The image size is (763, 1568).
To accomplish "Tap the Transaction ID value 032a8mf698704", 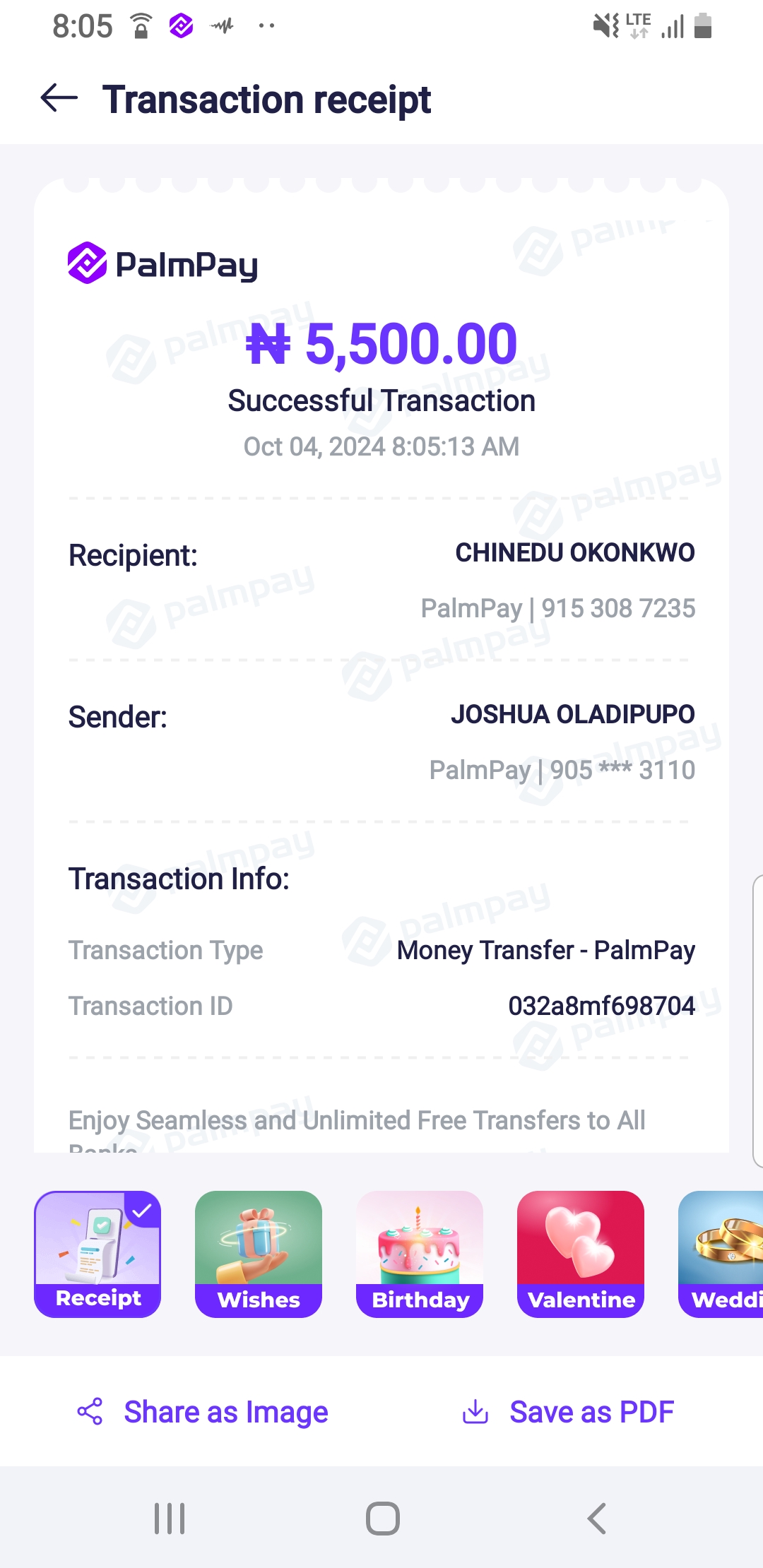I will pos(601,1006).
